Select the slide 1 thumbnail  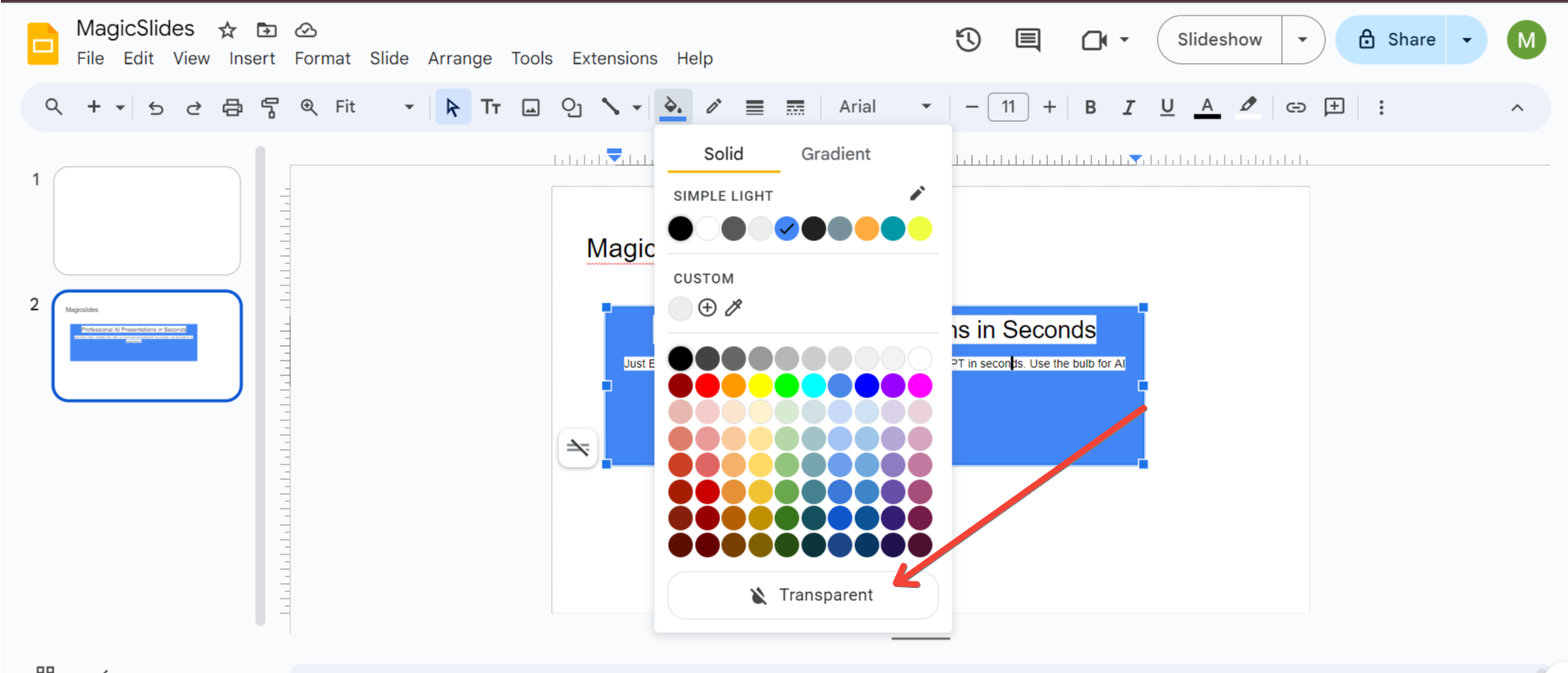(147, 221)
